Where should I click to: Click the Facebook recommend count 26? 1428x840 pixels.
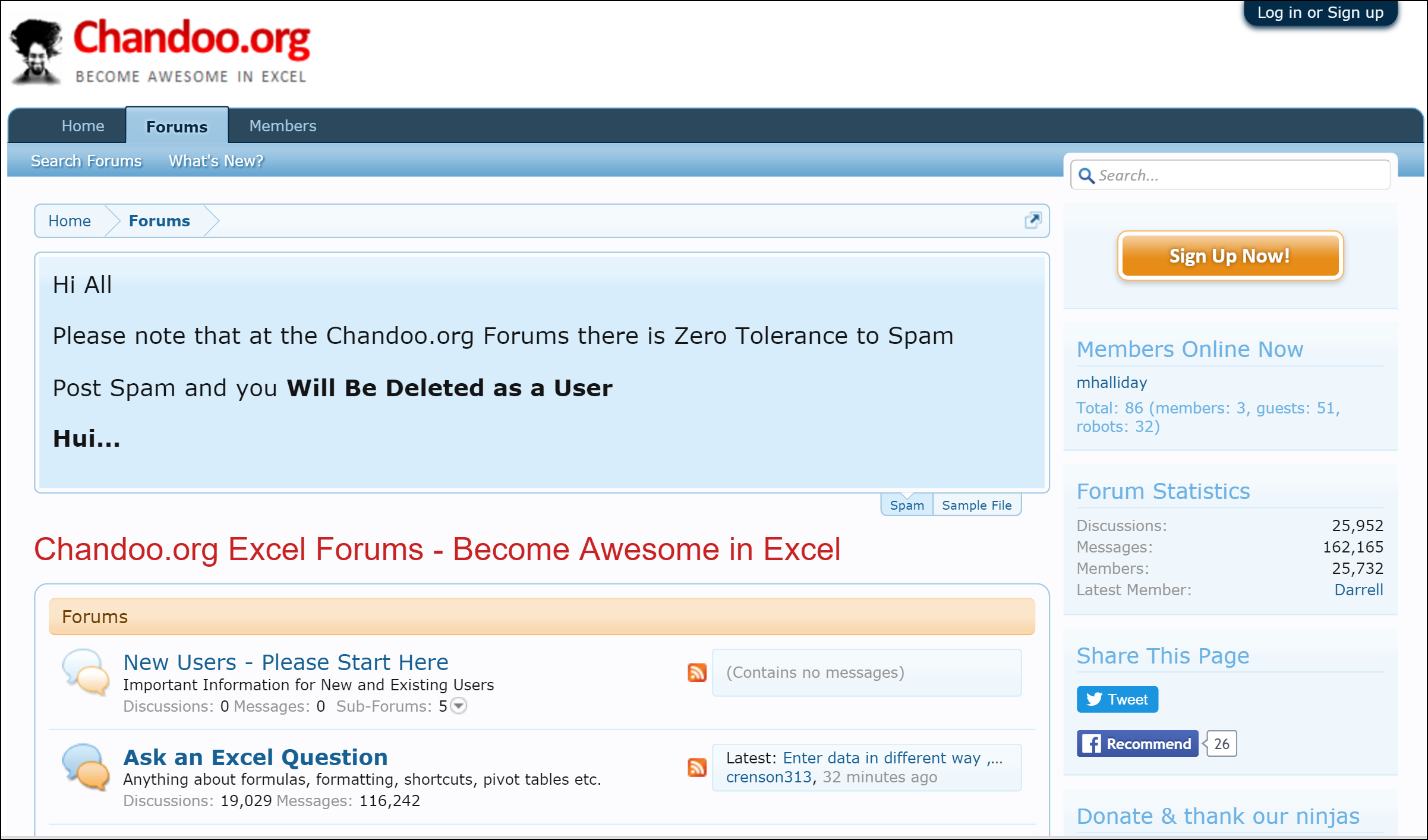(x=1221, y=744)
